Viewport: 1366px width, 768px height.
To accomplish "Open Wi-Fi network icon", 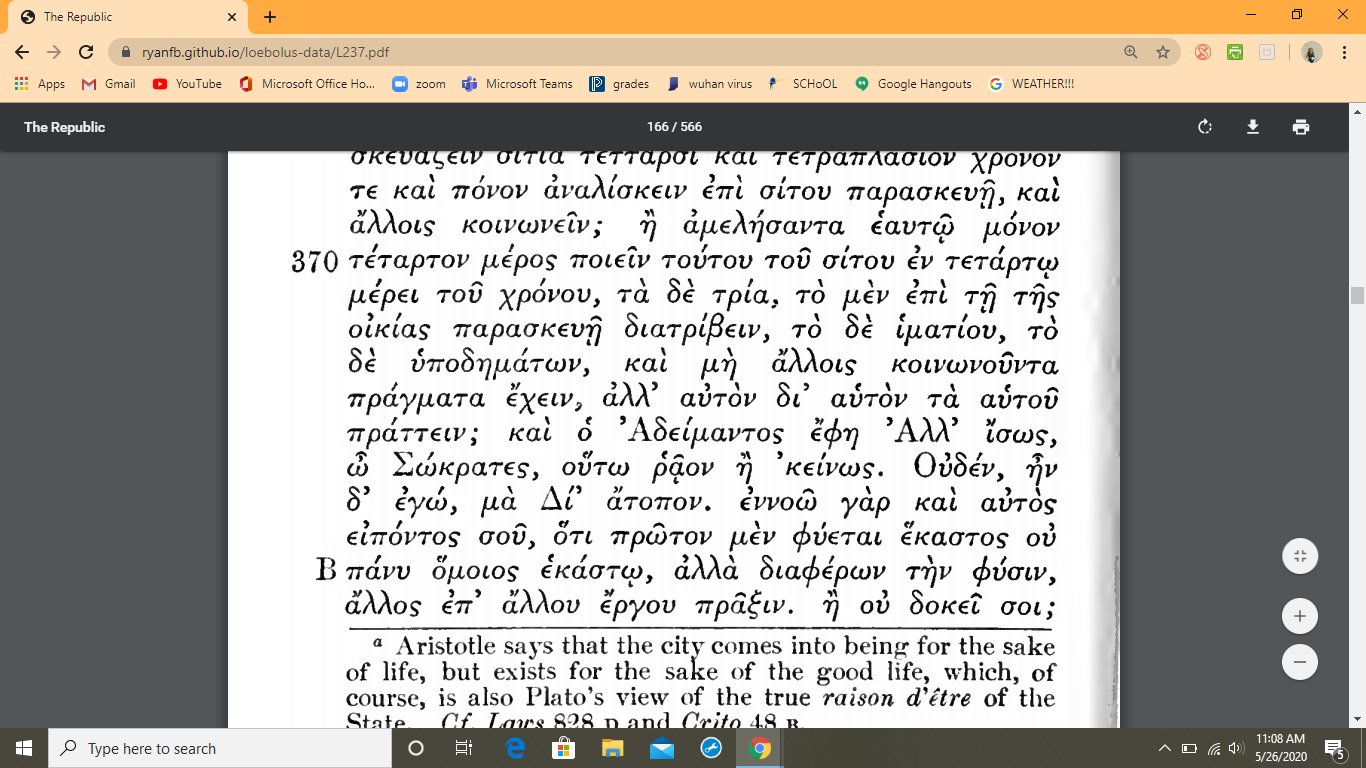I will (1215, 748).
